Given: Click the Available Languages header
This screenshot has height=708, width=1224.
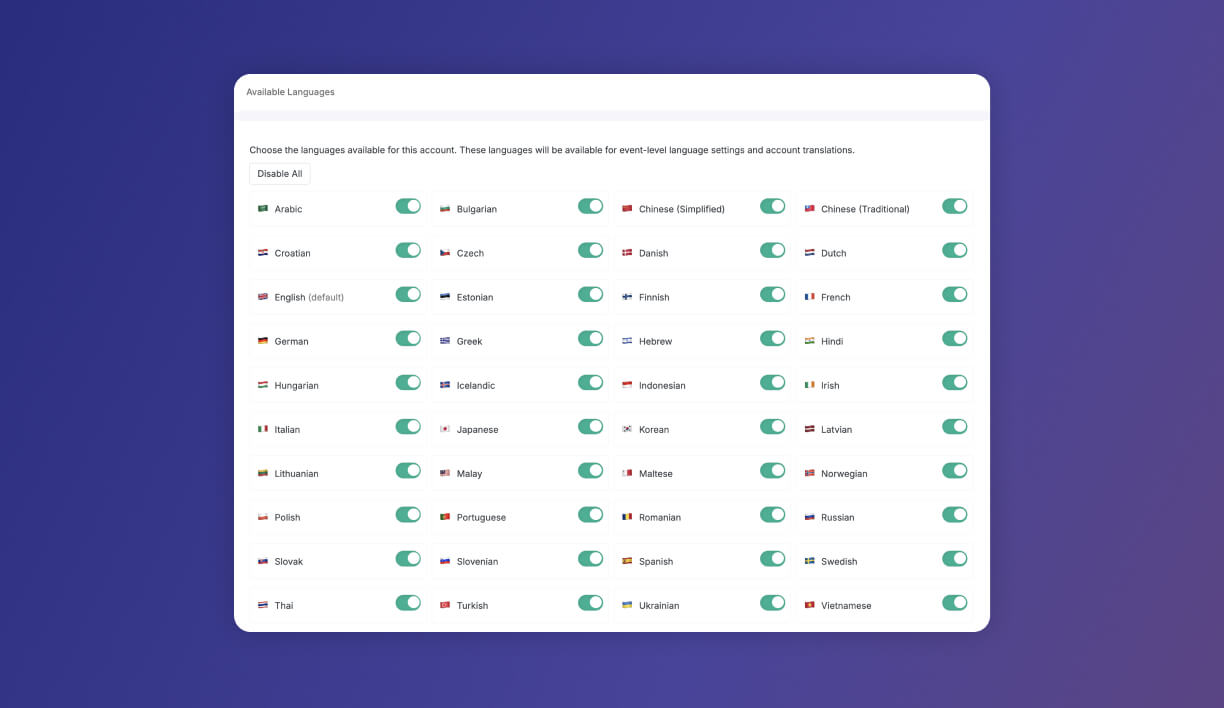Looking at the screenshot, I should pos(290,91).
